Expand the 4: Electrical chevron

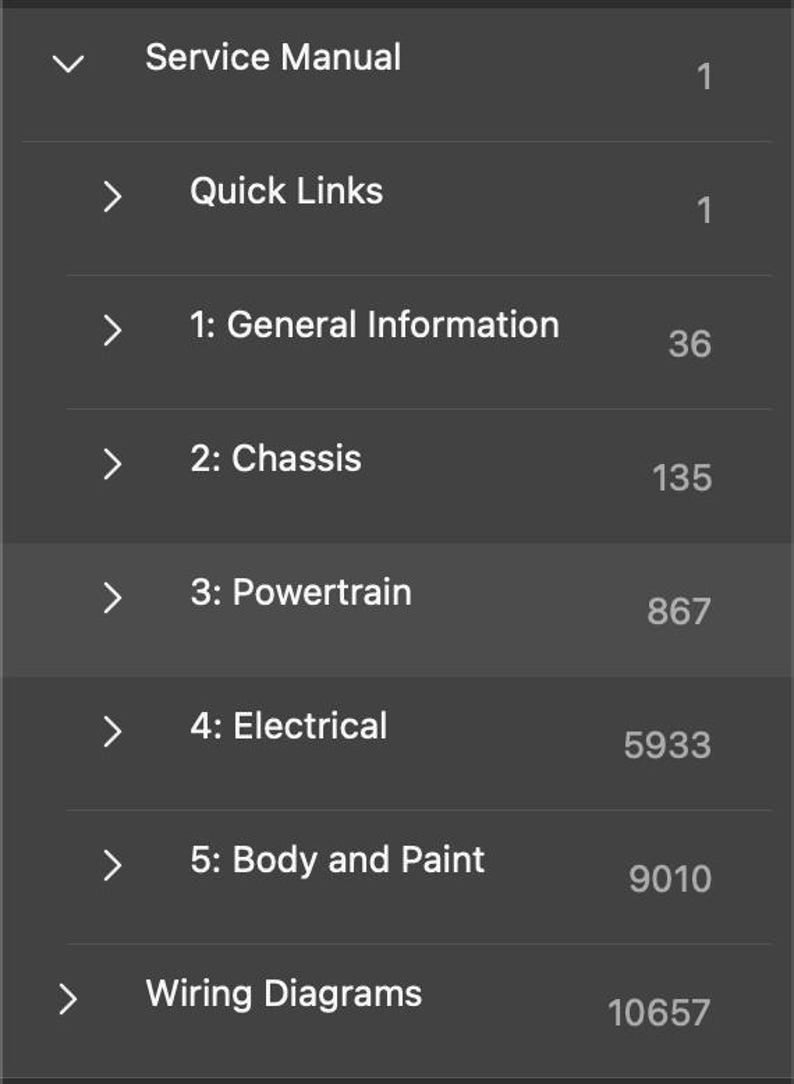112,732
